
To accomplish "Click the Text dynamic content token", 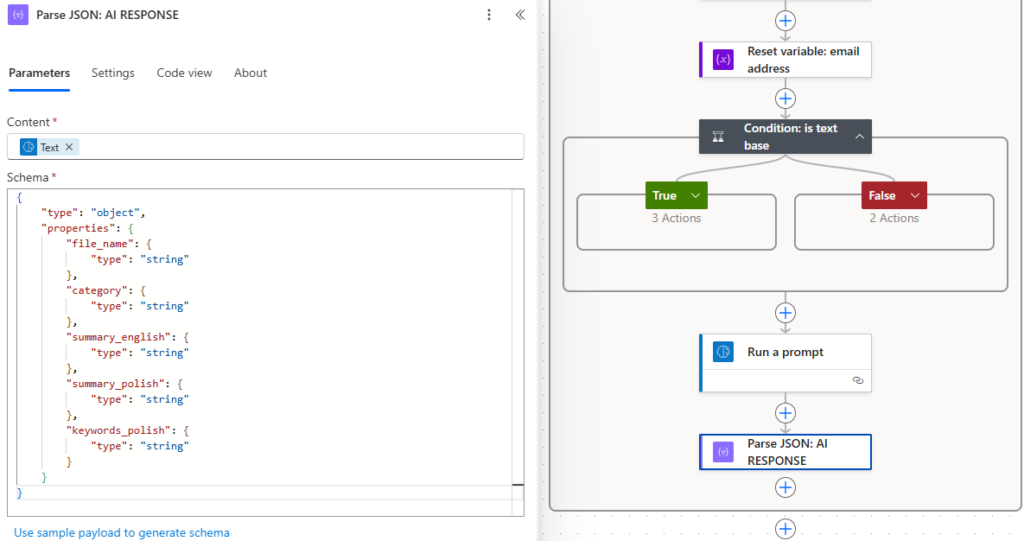I will pyautogui.click(x=49, y=147).
